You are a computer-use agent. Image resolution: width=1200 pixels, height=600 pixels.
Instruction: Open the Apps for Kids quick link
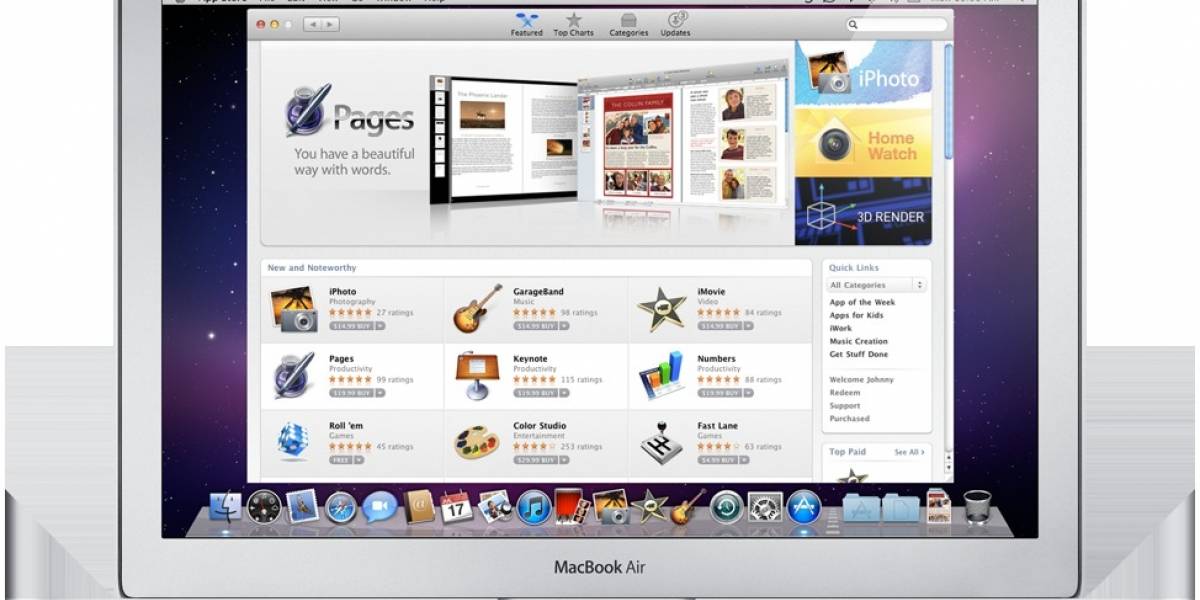point(856,315)
